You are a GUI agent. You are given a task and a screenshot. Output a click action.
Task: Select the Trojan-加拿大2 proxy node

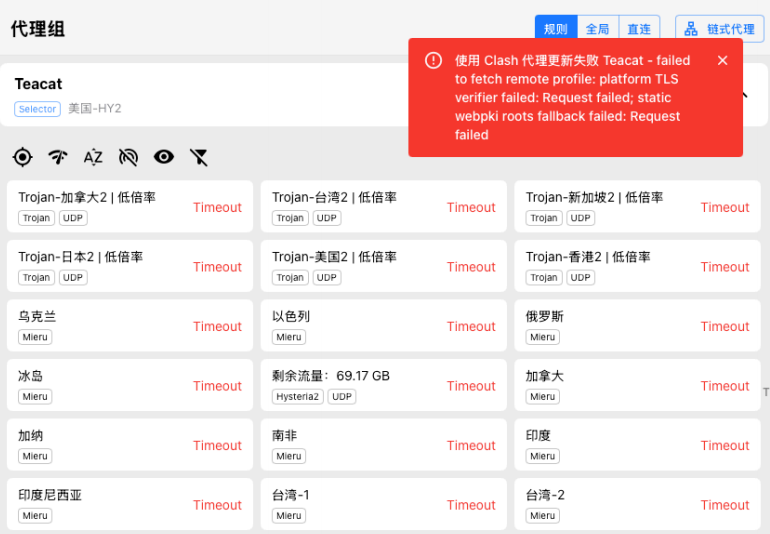coord(130,206)
